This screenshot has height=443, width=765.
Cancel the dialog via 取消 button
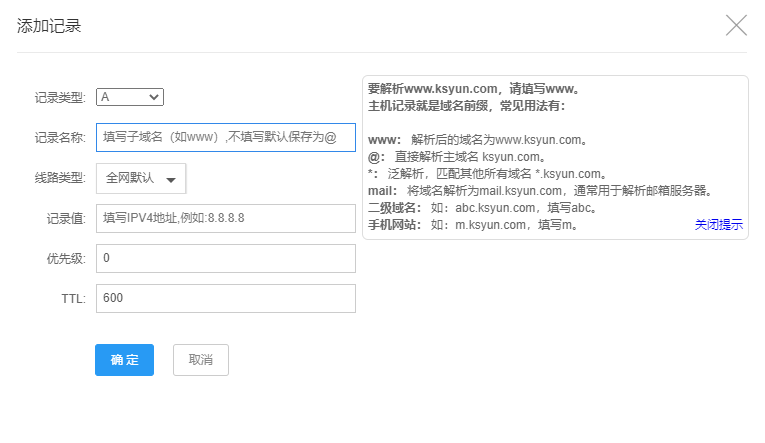pyautogui.click(x=201, y=360)
